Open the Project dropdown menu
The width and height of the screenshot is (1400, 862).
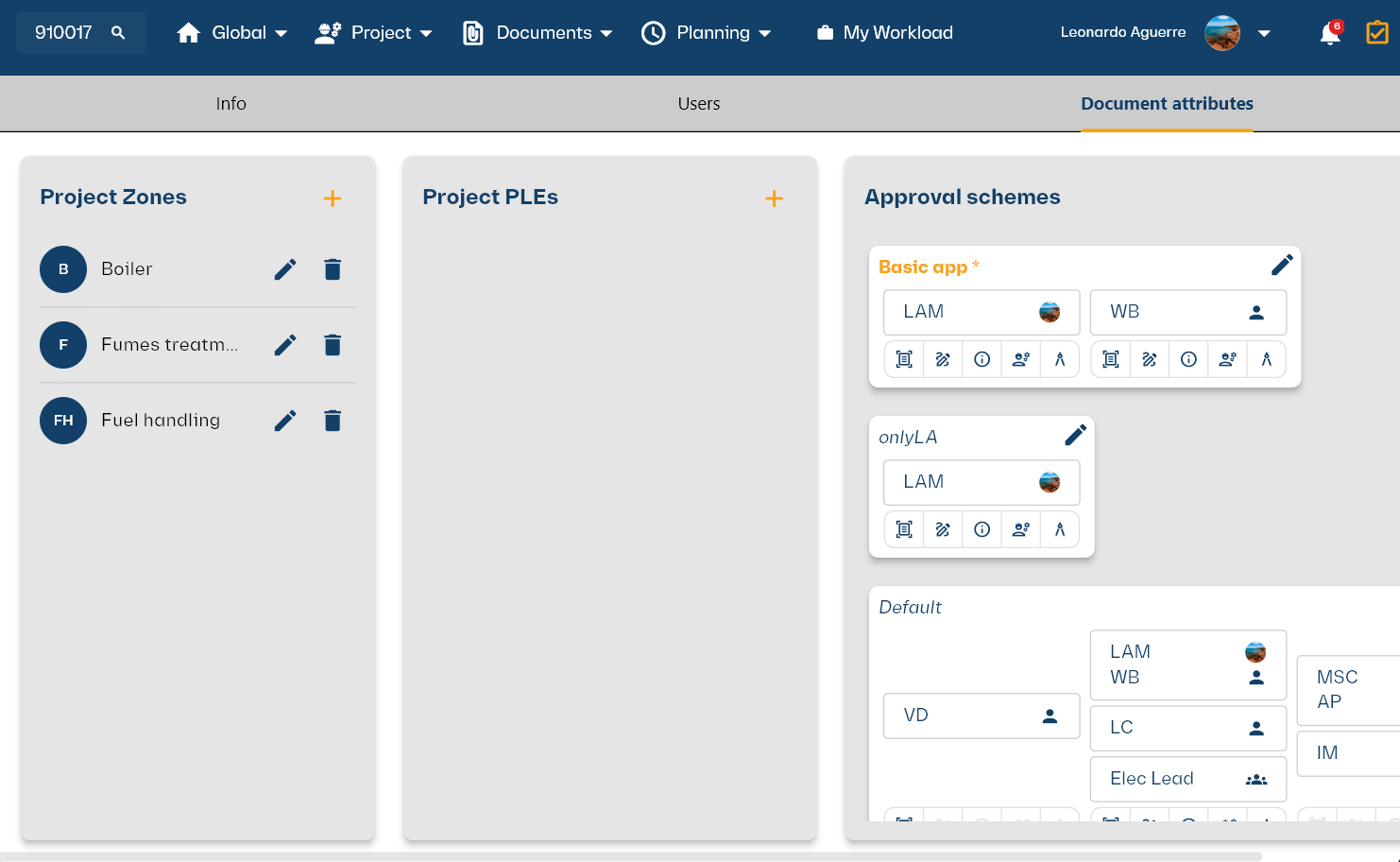click(373, 33)
